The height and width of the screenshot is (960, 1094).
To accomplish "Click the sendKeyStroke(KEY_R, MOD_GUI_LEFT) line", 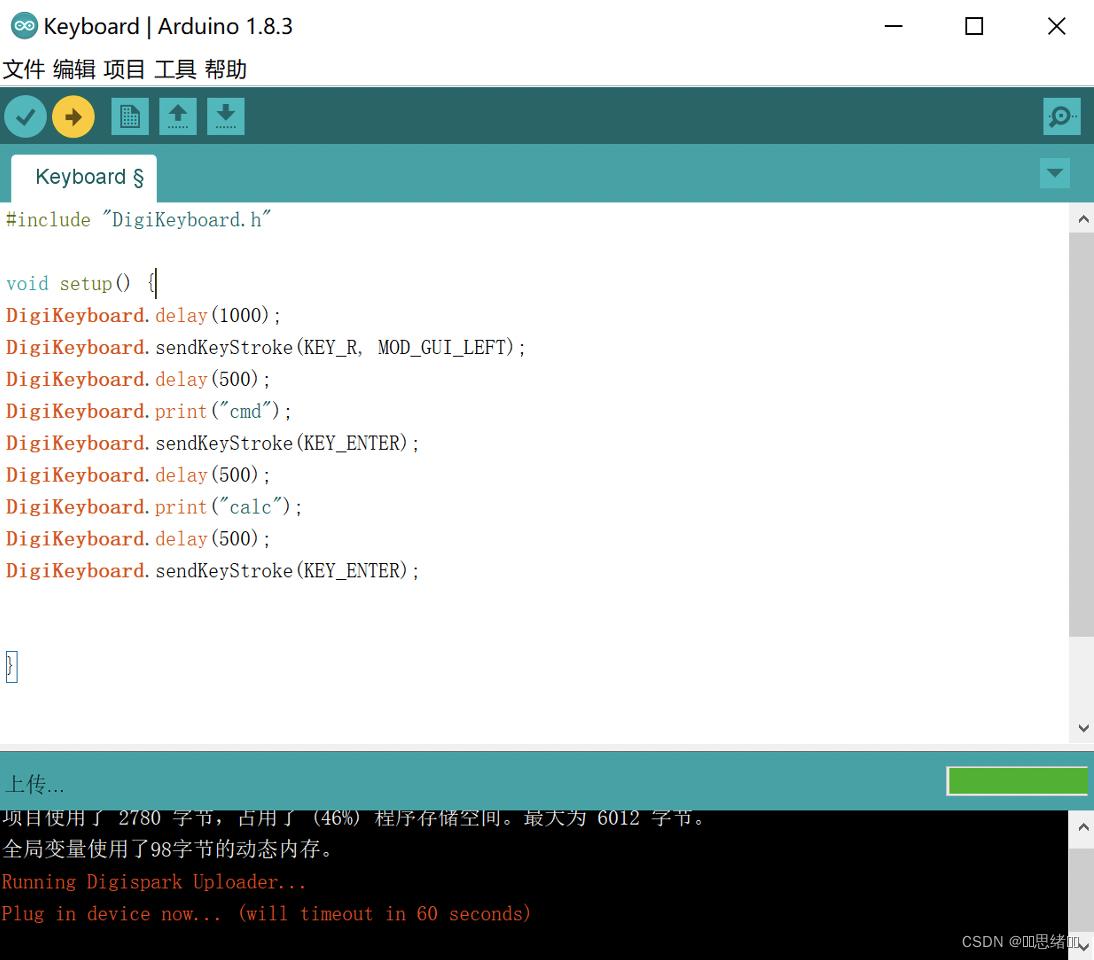I will pos(265,347).
